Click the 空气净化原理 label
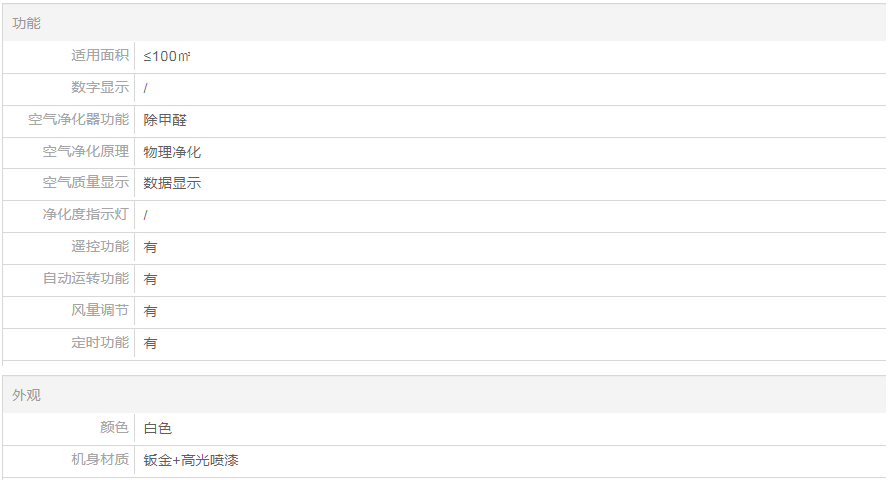Viewport: 891px width, 480px height. (x=86, y=152)
